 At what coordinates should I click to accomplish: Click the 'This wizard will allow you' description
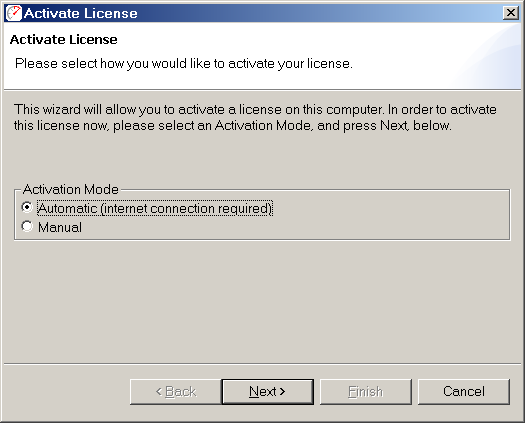(x=255, y=110)
